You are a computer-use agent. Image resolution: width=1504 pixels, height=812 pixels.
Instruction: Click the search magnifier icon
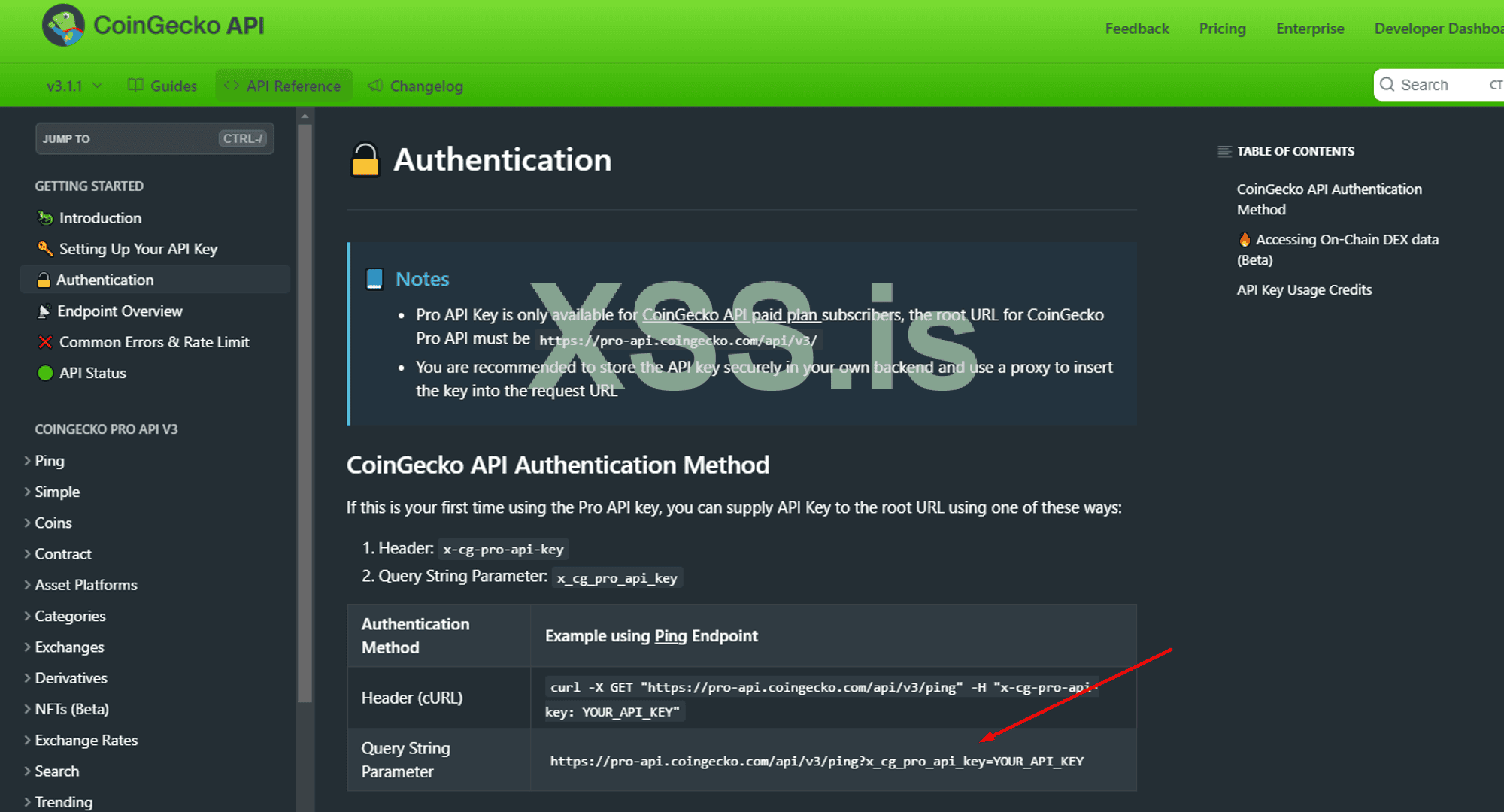point(1387,85)
